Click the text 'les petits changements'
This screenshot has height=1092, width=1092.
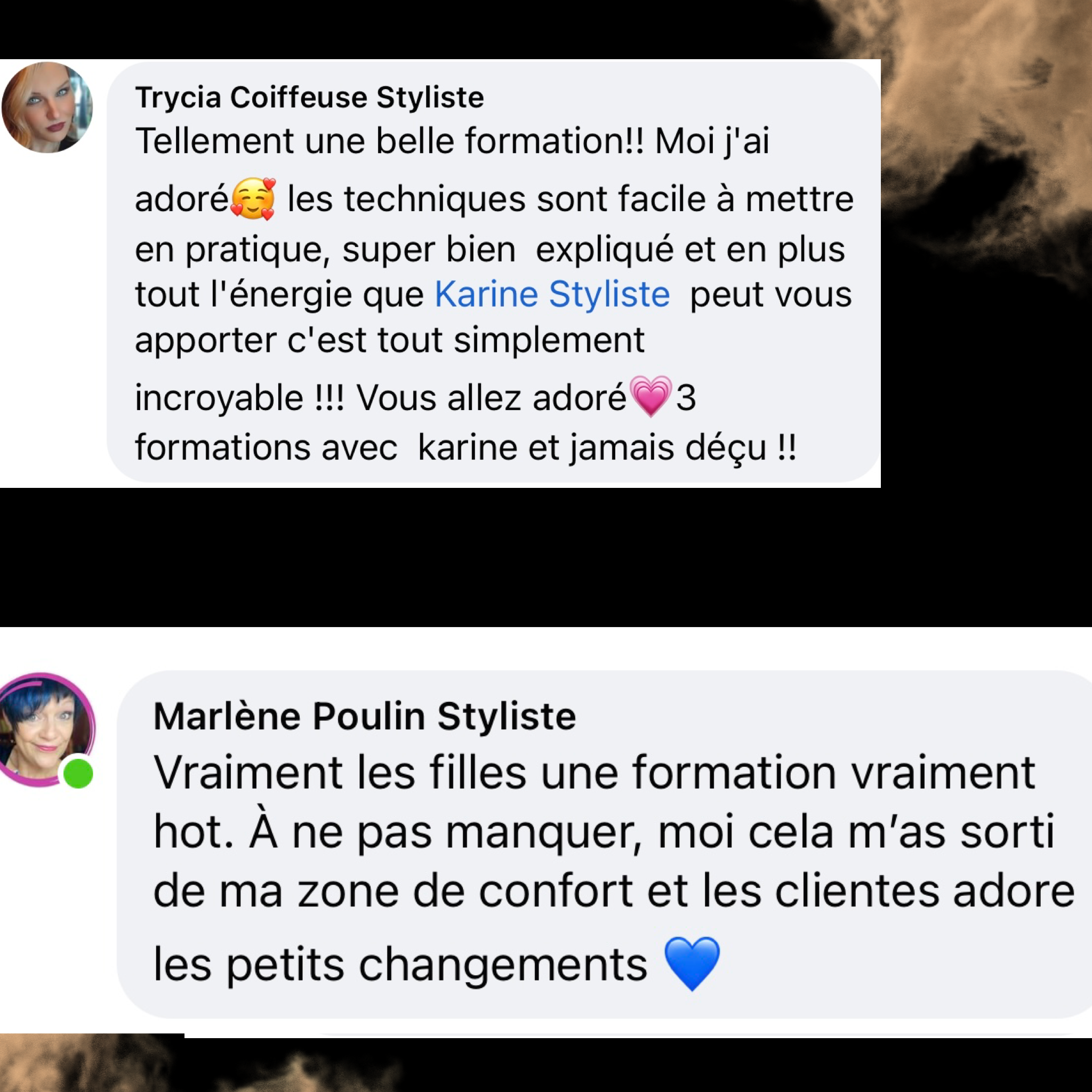[x=400, y=965]
